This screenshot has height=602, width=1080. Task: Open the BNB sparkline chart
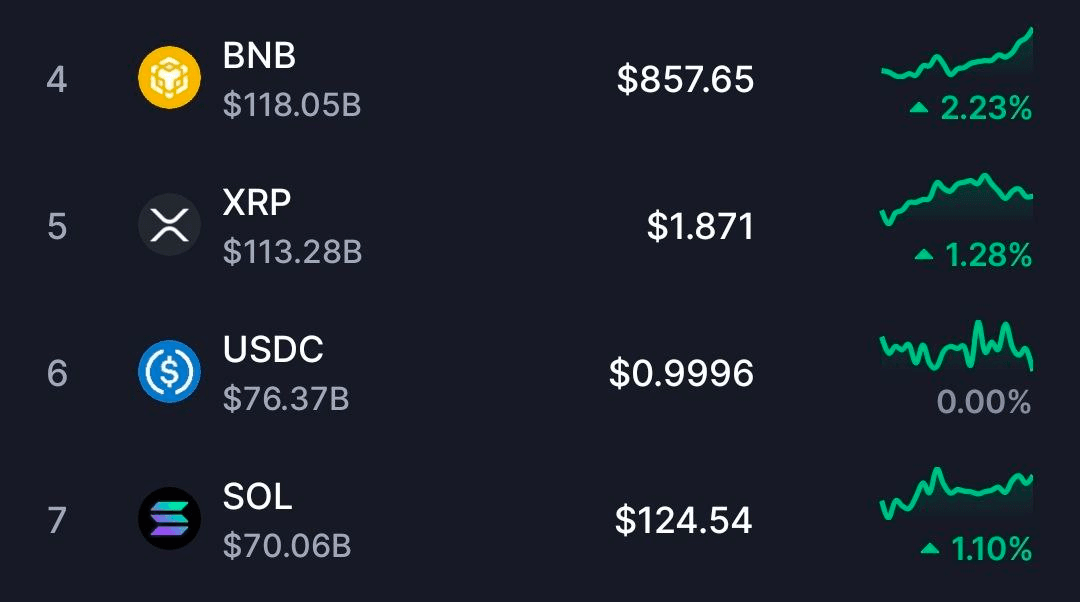(956, 57)
